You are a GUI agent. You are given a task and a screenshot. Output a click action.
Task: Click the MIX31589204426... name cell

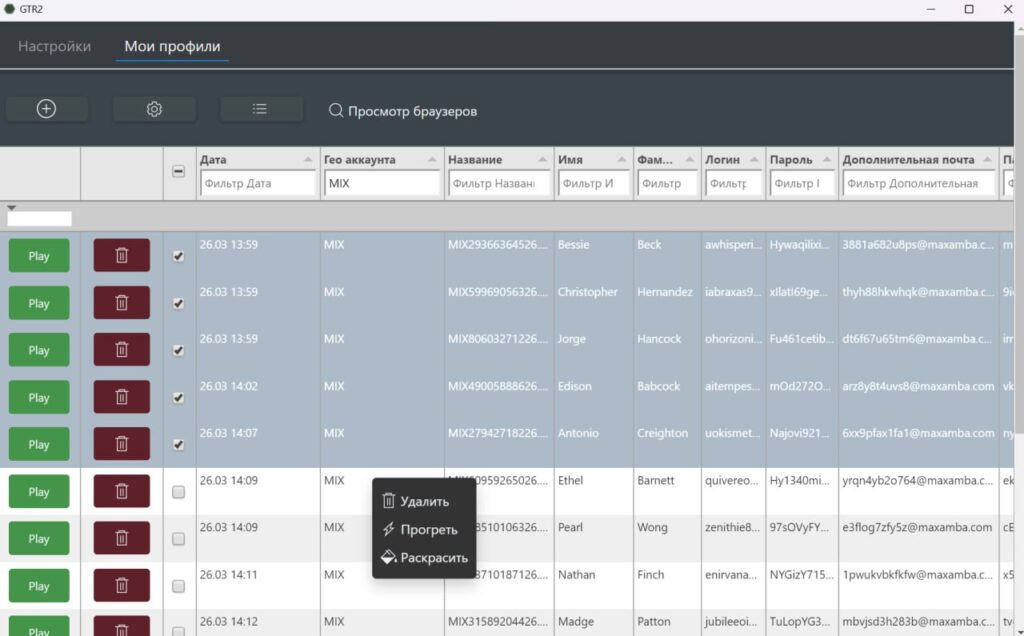(498, 622)
